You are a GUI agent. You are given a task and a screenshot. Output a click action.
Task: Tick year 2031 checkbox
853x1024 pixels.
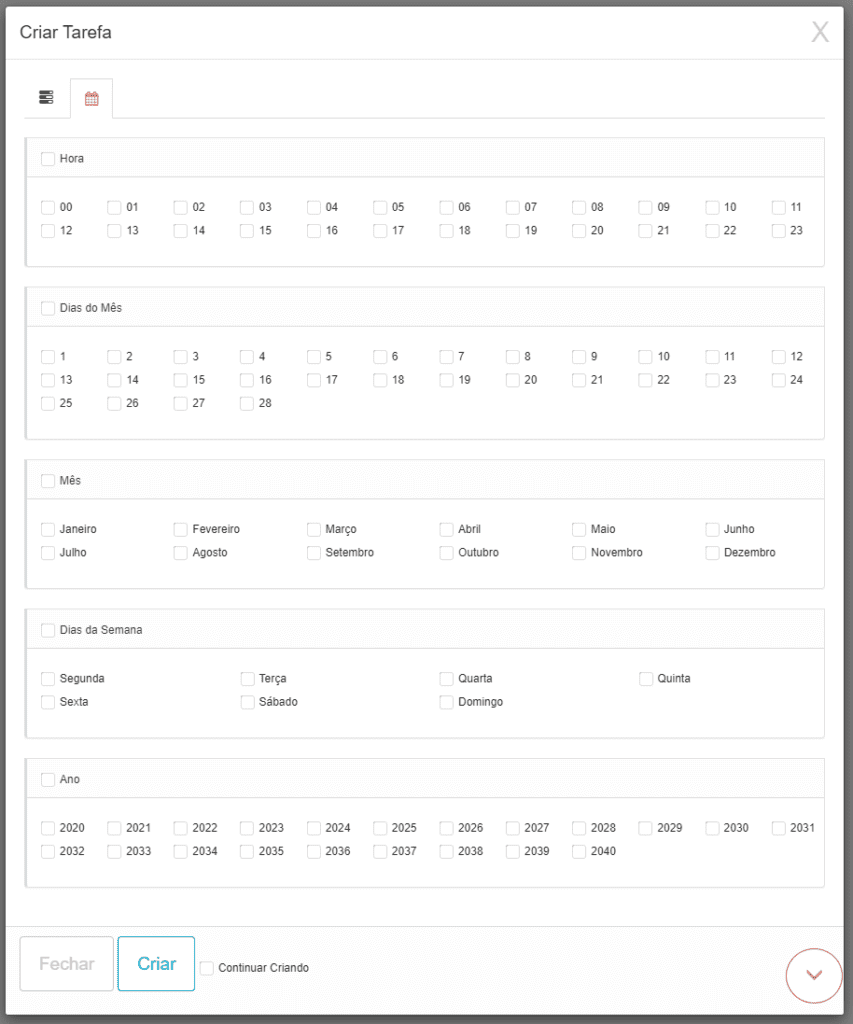tap(779, 828)
